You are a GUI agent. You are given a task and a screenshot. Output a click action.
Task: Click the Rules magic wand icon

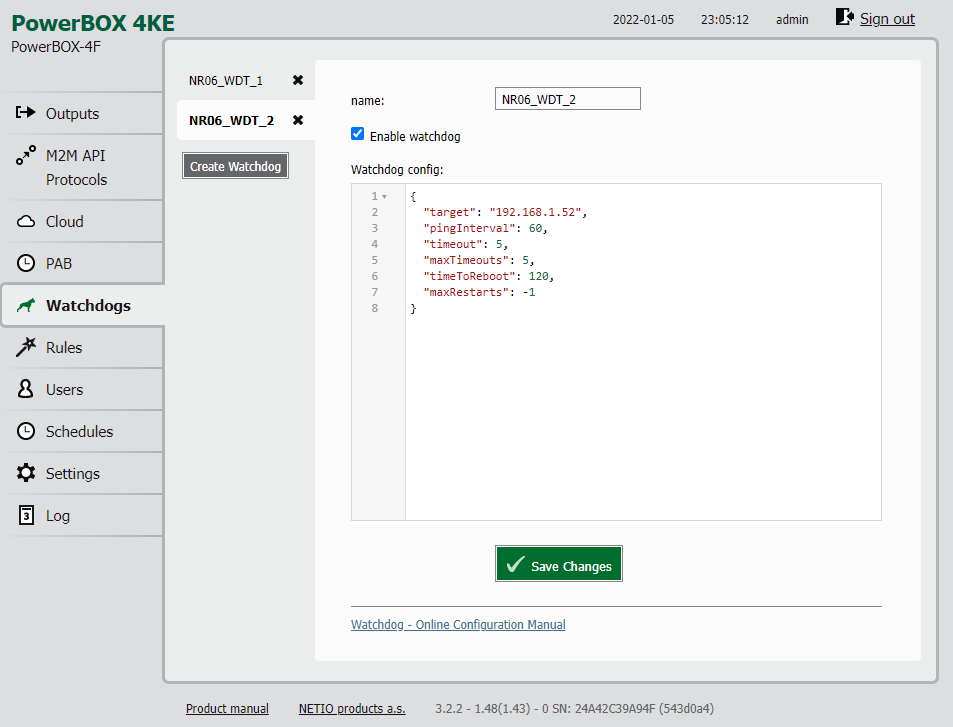(x=26, y=347)
